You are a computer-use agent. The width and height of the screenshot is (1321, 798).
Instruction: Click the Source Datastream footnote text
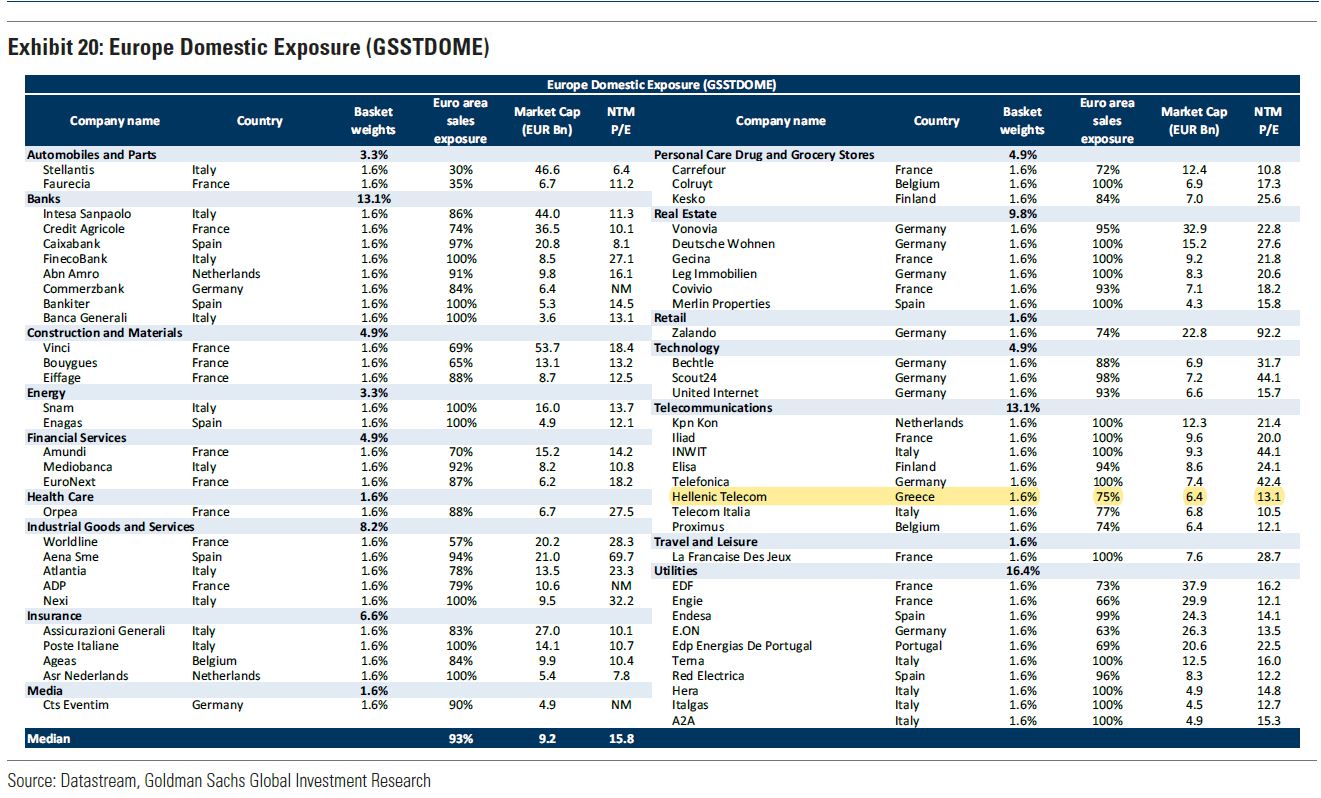pyautogui.click(x=219, y=780)
